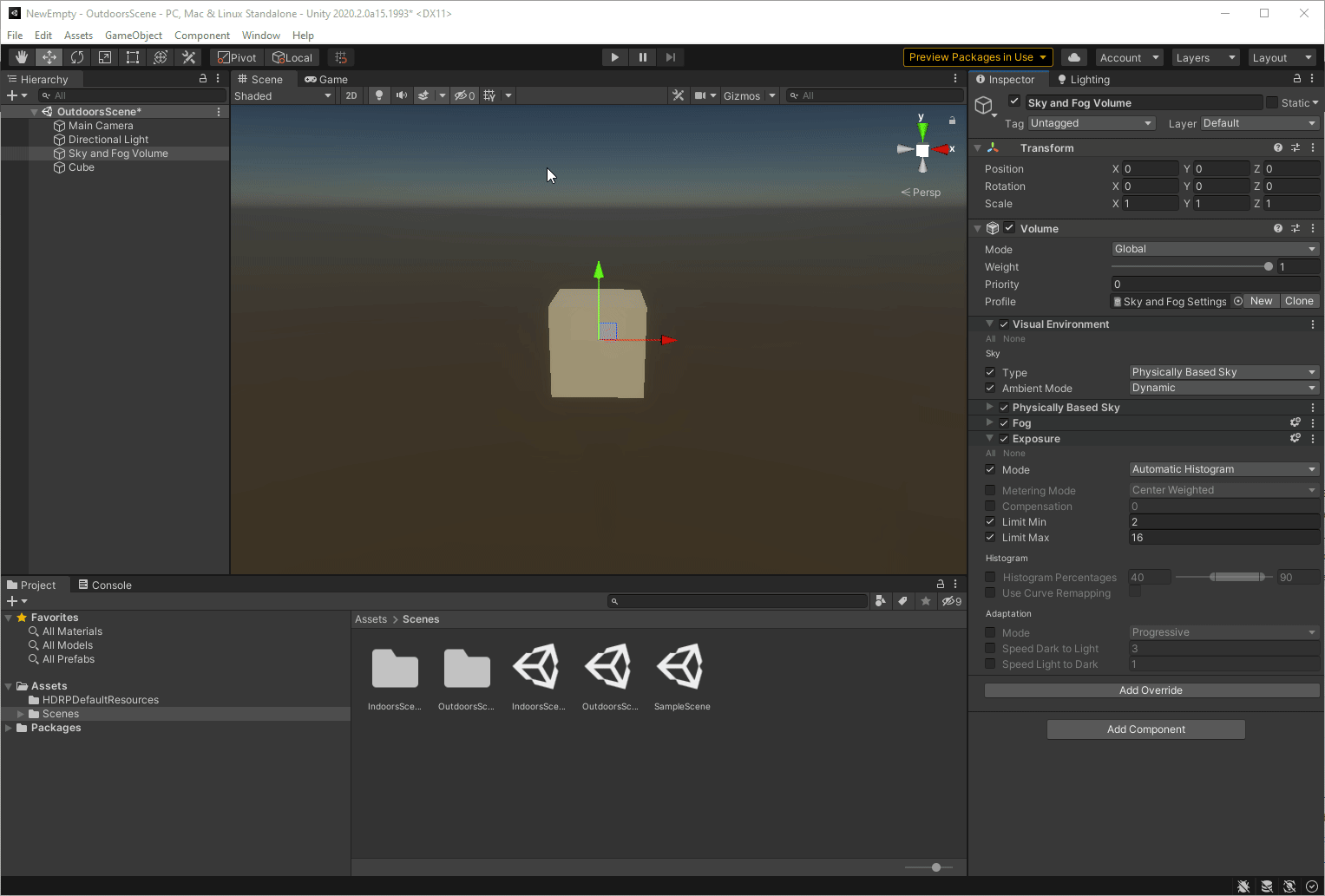Image resolution: width=1325 pixels, height=896 pixels.
Task: Toggle Ambient Mode override checkbox
Action: (x=990, y=388)
